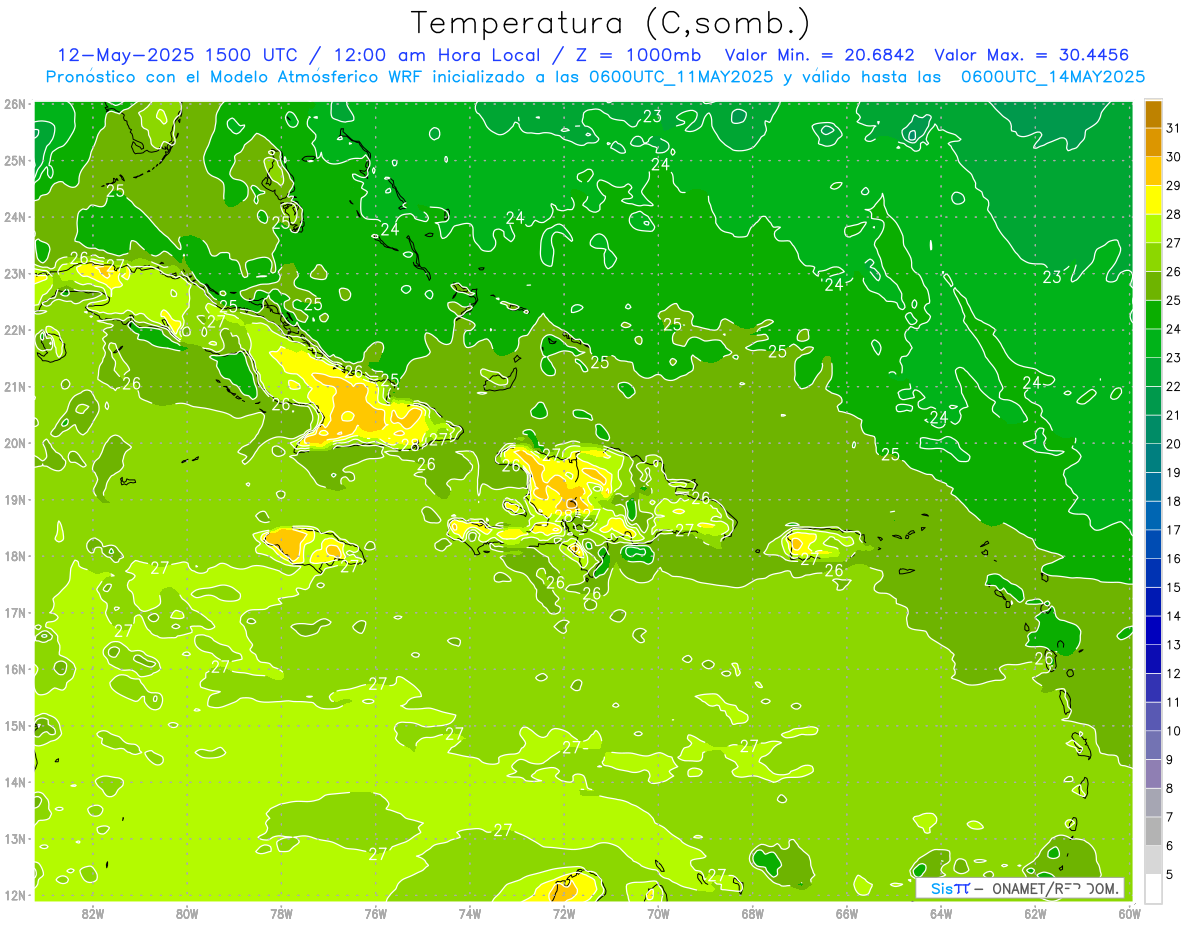The height and width of the screenshot is (927, 1200).
Task: Click the longitude axis label '68W'
Action: tap(753, 913)
